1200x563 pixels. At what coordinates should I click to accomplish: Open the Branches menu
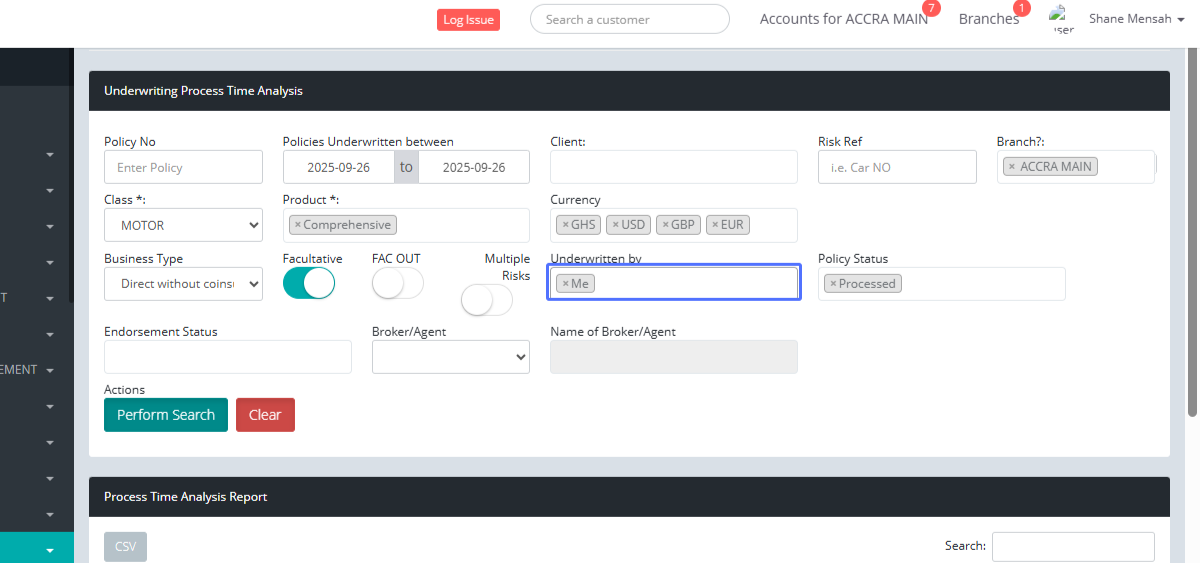pyautogui.click(x=988, y=19)
